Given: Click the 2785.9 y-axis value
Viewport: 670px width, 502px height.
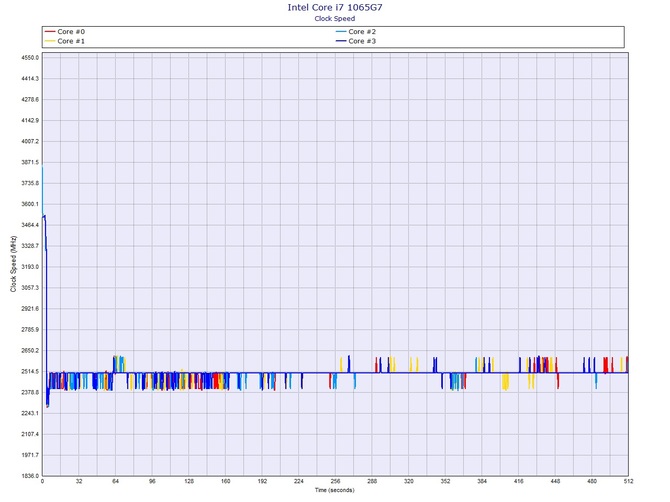Looking at the screenshot, I should [30, 330].
